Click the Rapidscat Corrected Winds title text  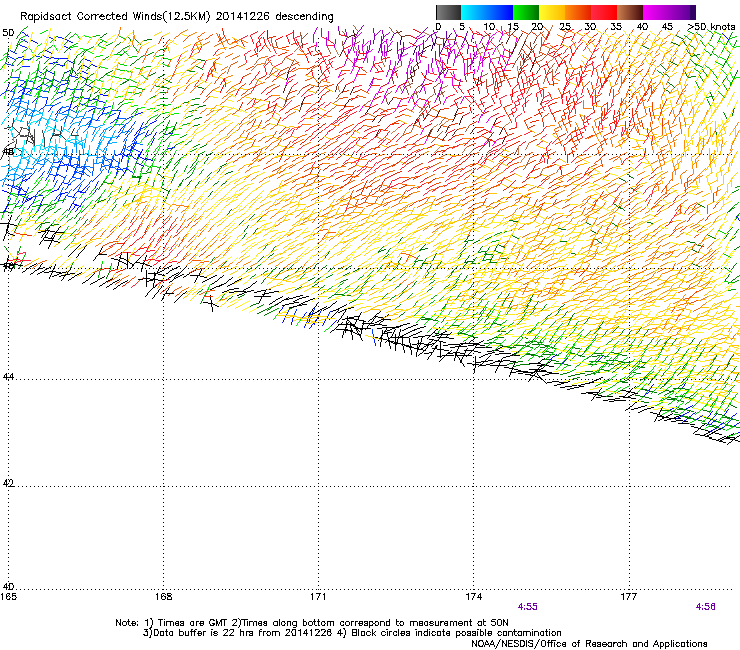[177, 17]
